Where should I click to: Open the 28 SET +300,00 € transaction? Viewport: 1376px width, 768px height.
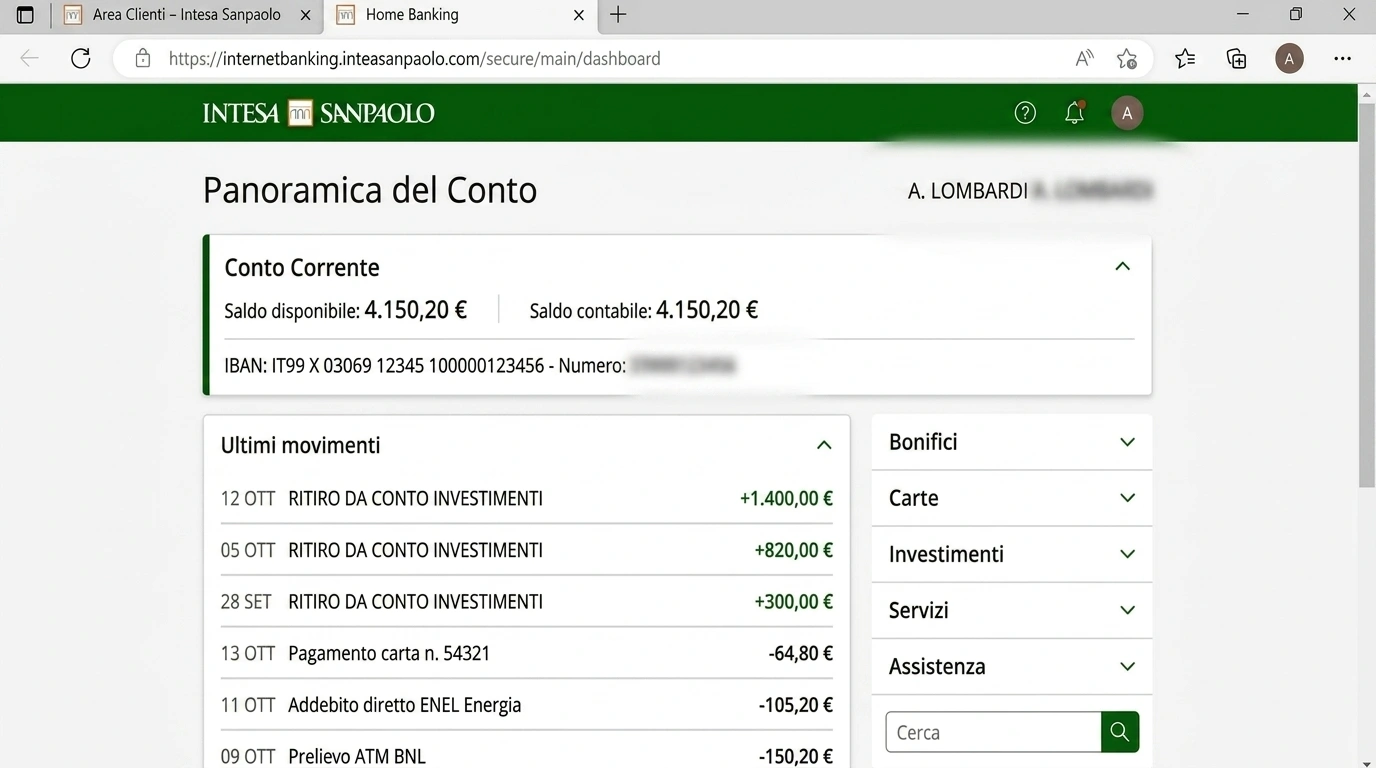[527, 602]
